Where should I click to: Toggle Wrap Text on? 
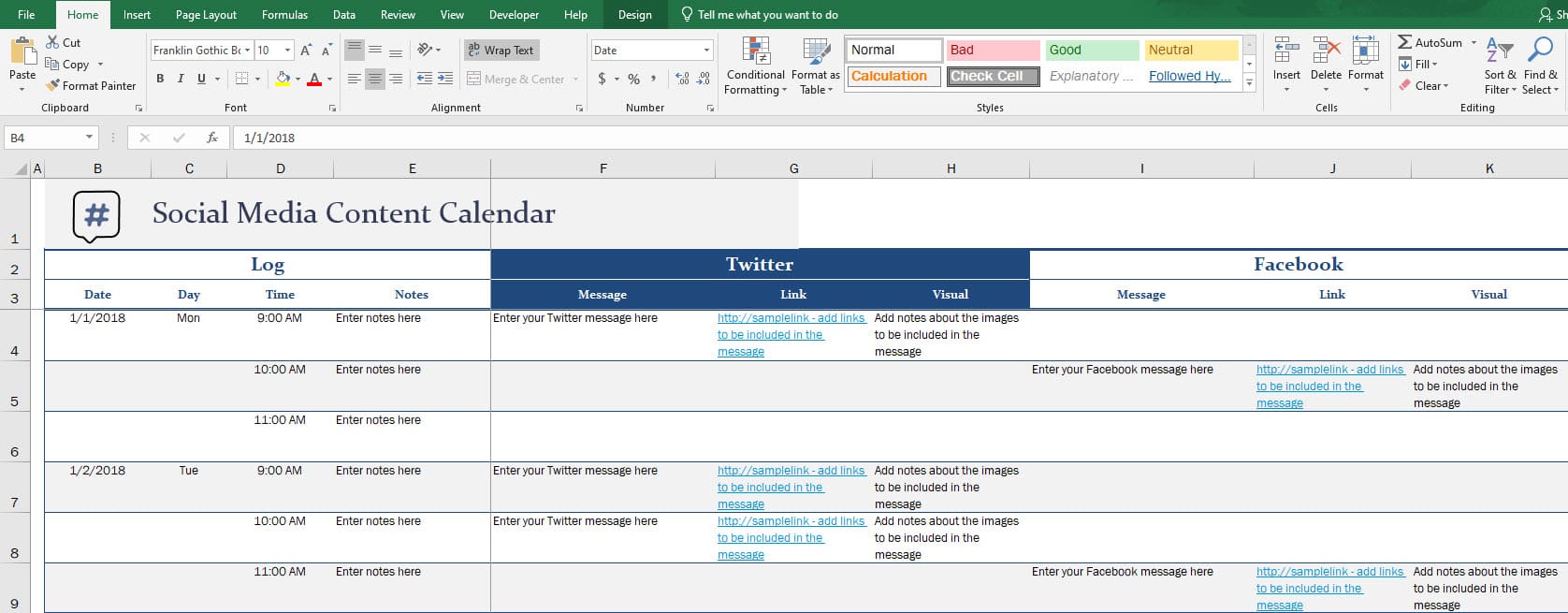point(501,50)
